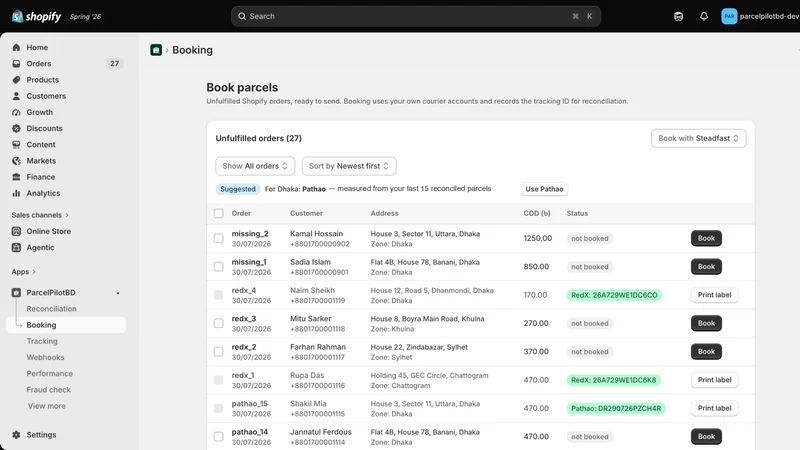800x450 pixels.
Task: Click the Analytics bar chart icon
Action: click(x=16, y=193)
